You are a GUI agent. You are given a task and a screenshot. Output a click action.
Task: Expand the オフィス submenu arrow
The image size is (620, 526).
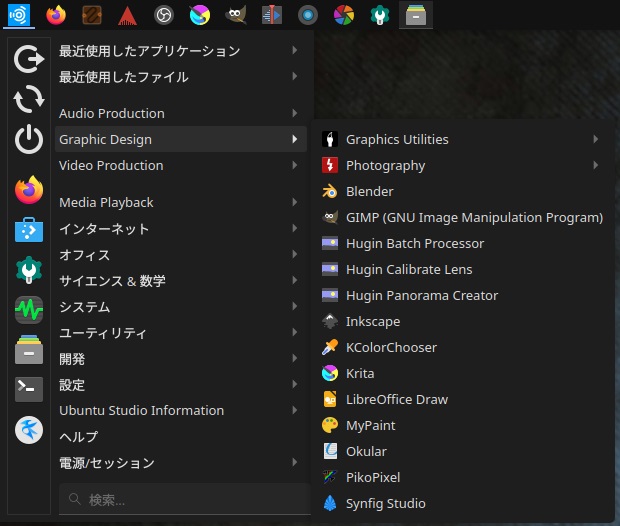point(295,254)
